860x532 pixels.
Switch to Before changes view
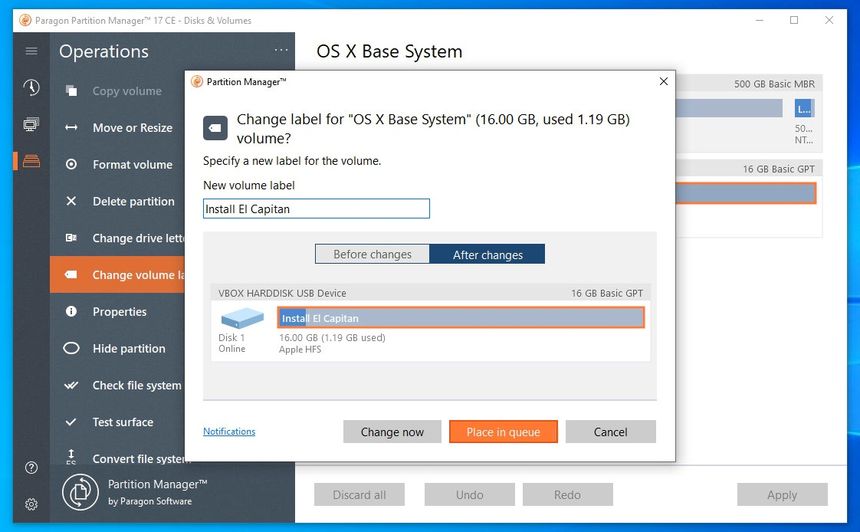coord(372,254)
